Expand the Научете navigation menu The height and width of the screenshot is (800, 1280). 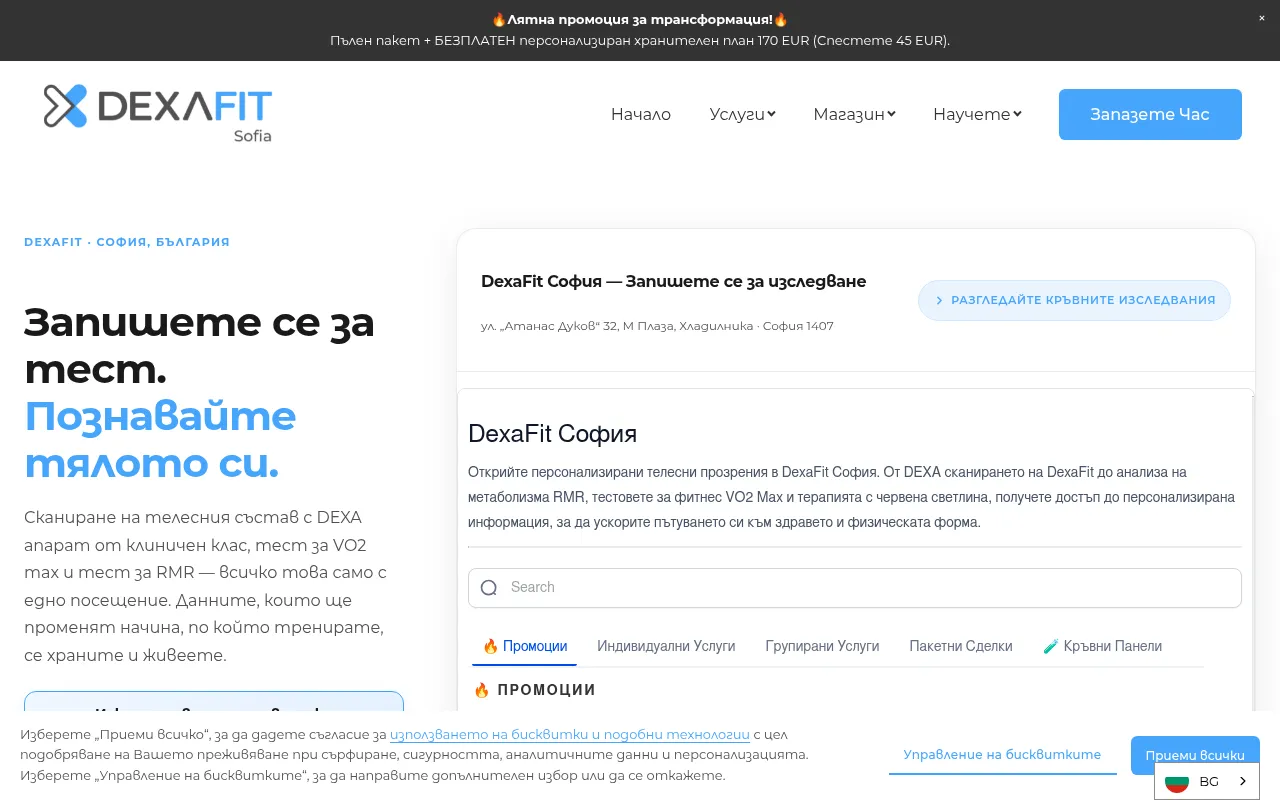coord(977,114)
